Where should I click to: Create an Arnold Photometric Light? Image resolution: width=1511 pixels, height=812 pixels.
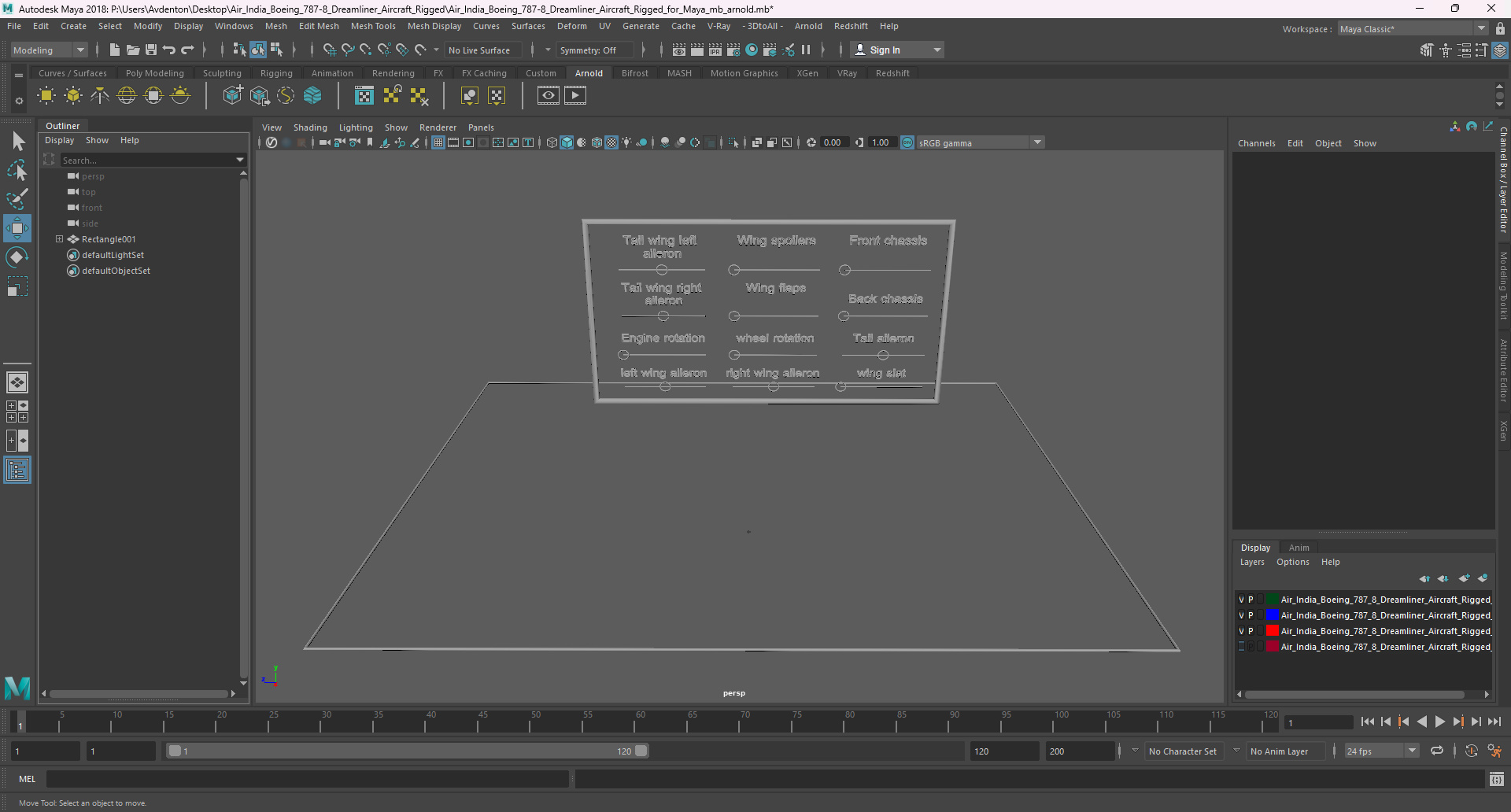click(x=100, y=96)
